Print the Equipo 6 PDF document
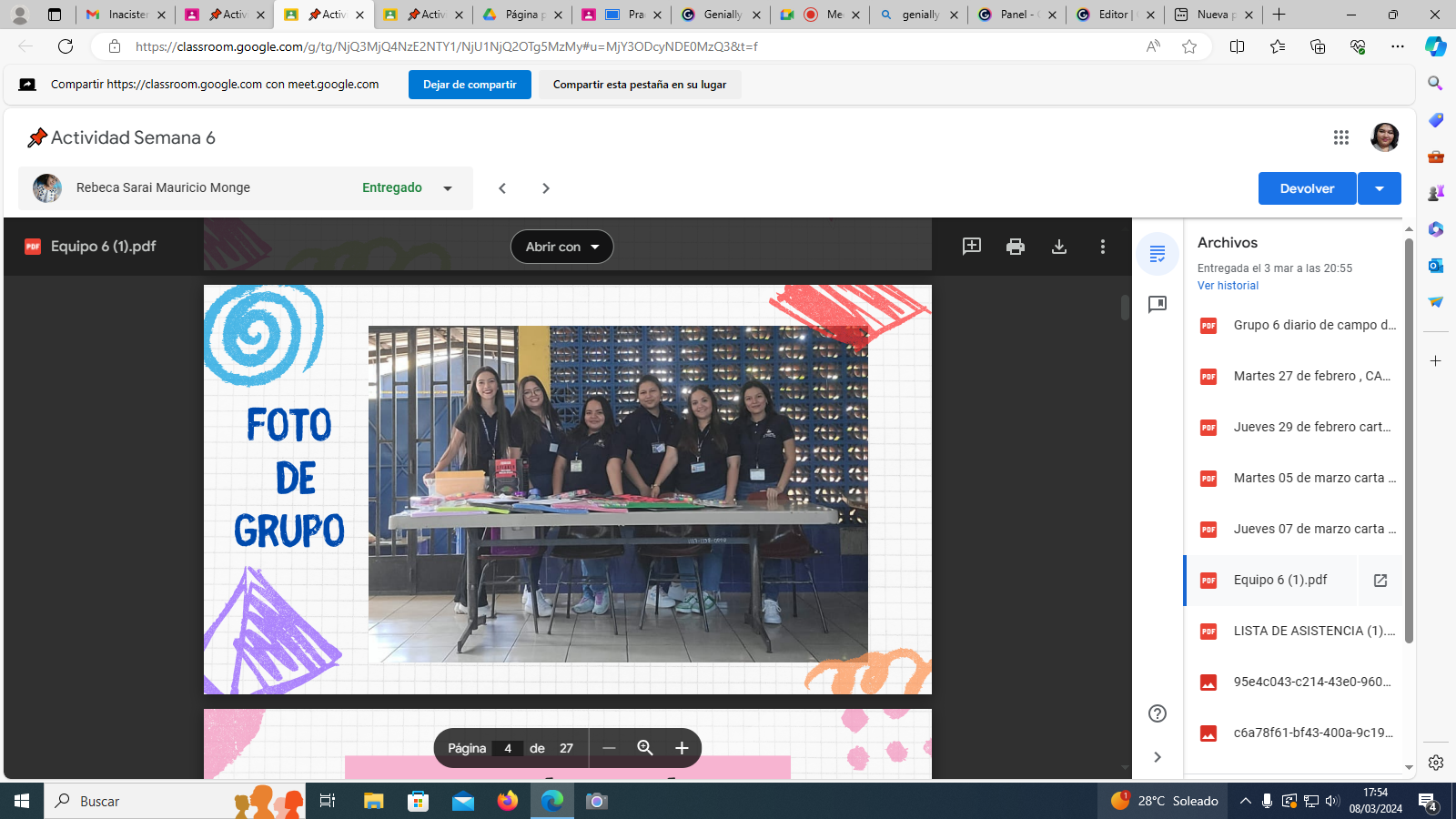Image resolution: width=1456 pixels, height=819 pixels. [1016, 247]
